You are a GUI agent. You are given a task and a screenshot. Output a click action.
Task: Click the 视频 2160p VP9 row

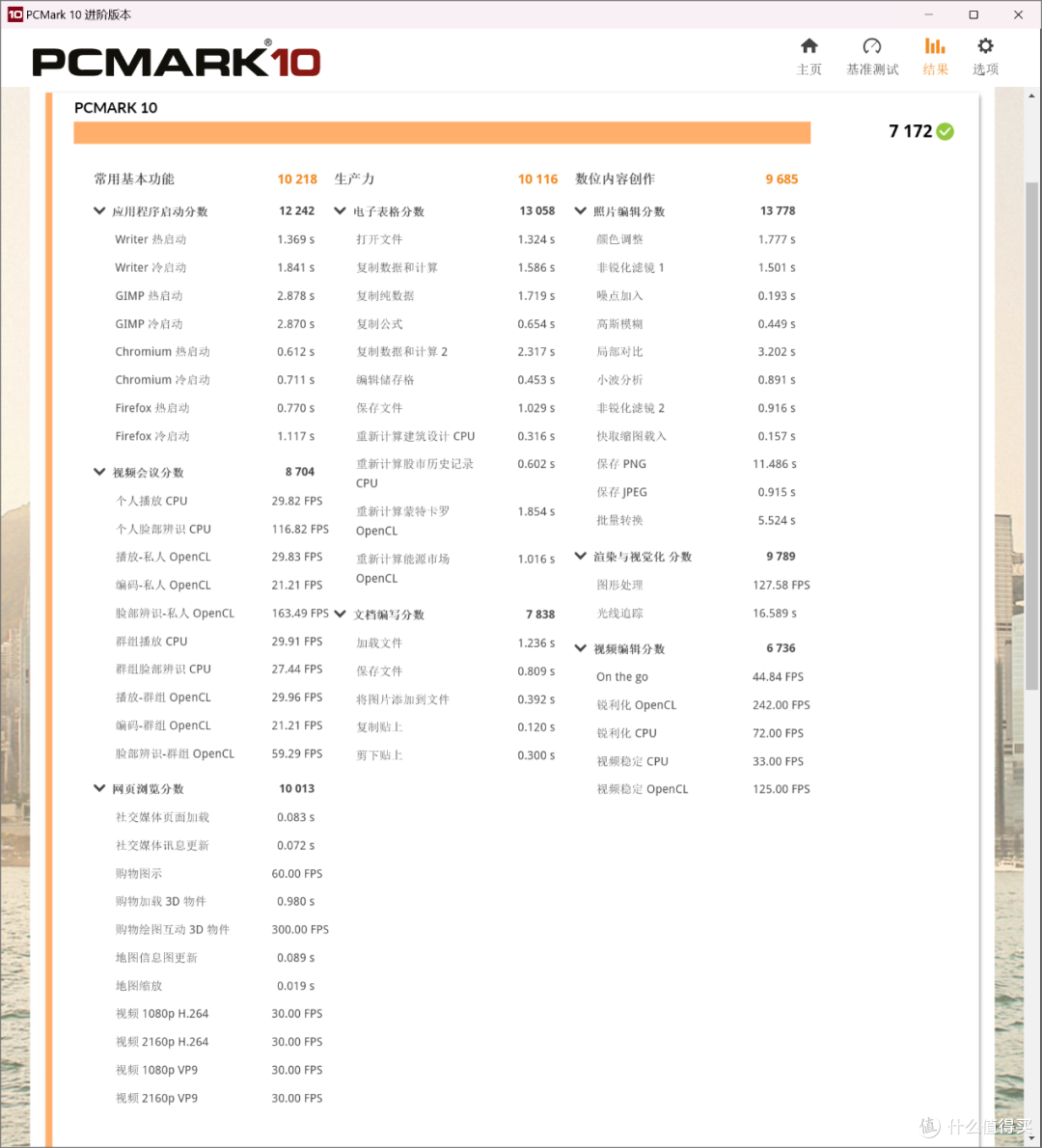218,1098
